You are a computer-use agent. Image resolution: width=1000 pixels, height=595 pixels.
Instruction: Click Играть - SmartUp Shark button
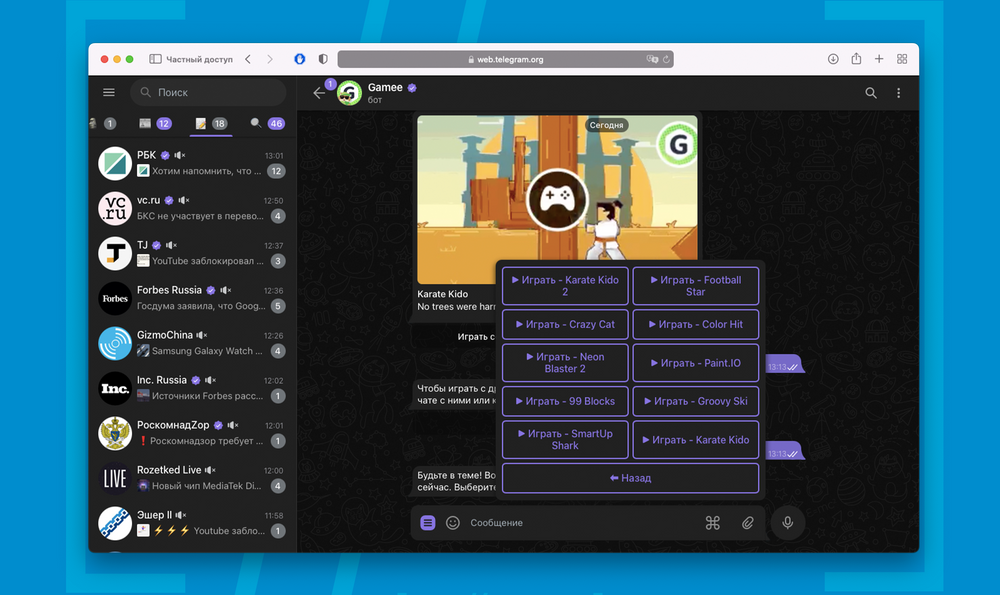565,439
